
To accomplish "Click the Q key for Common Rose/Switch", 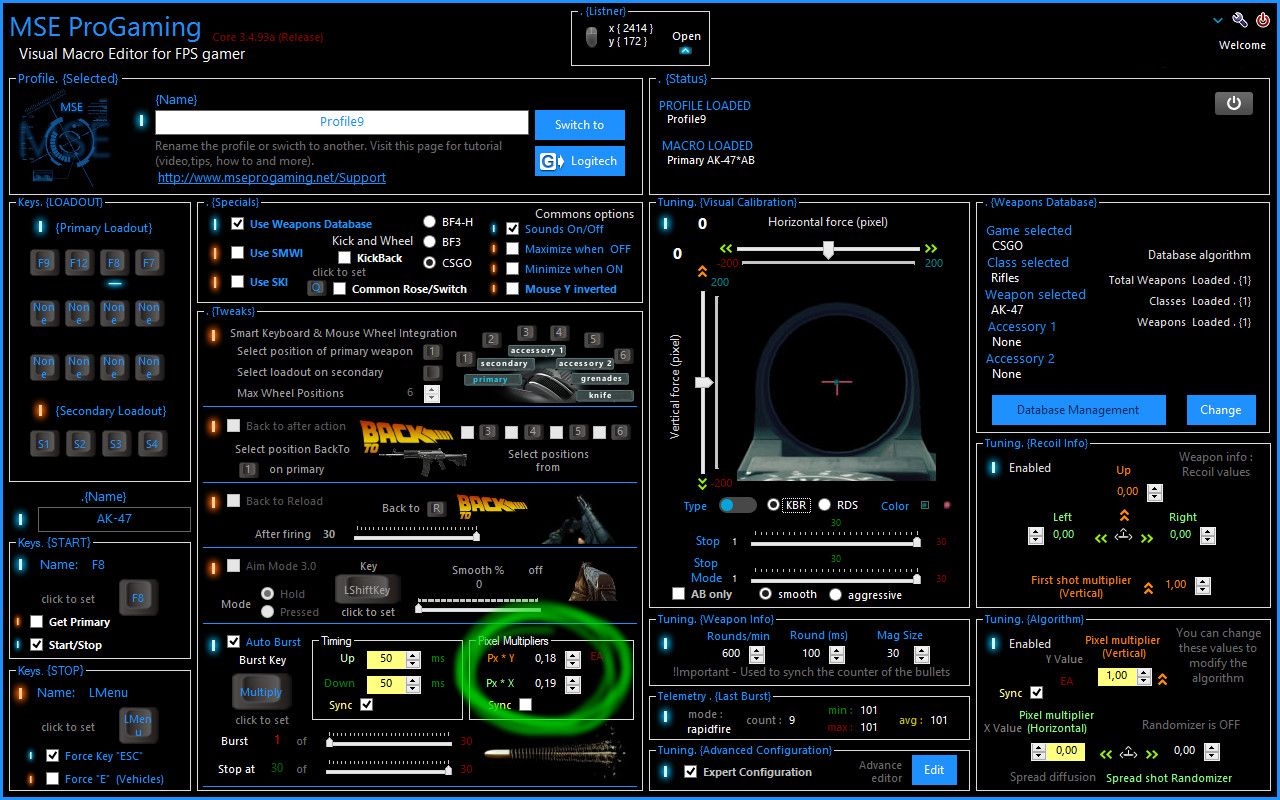I will (316, 288).
